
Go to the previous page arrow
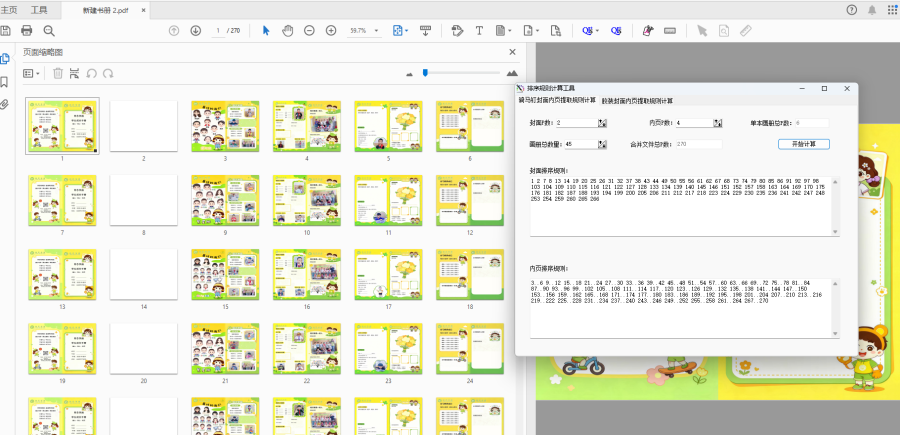click(x=174, y=30)
